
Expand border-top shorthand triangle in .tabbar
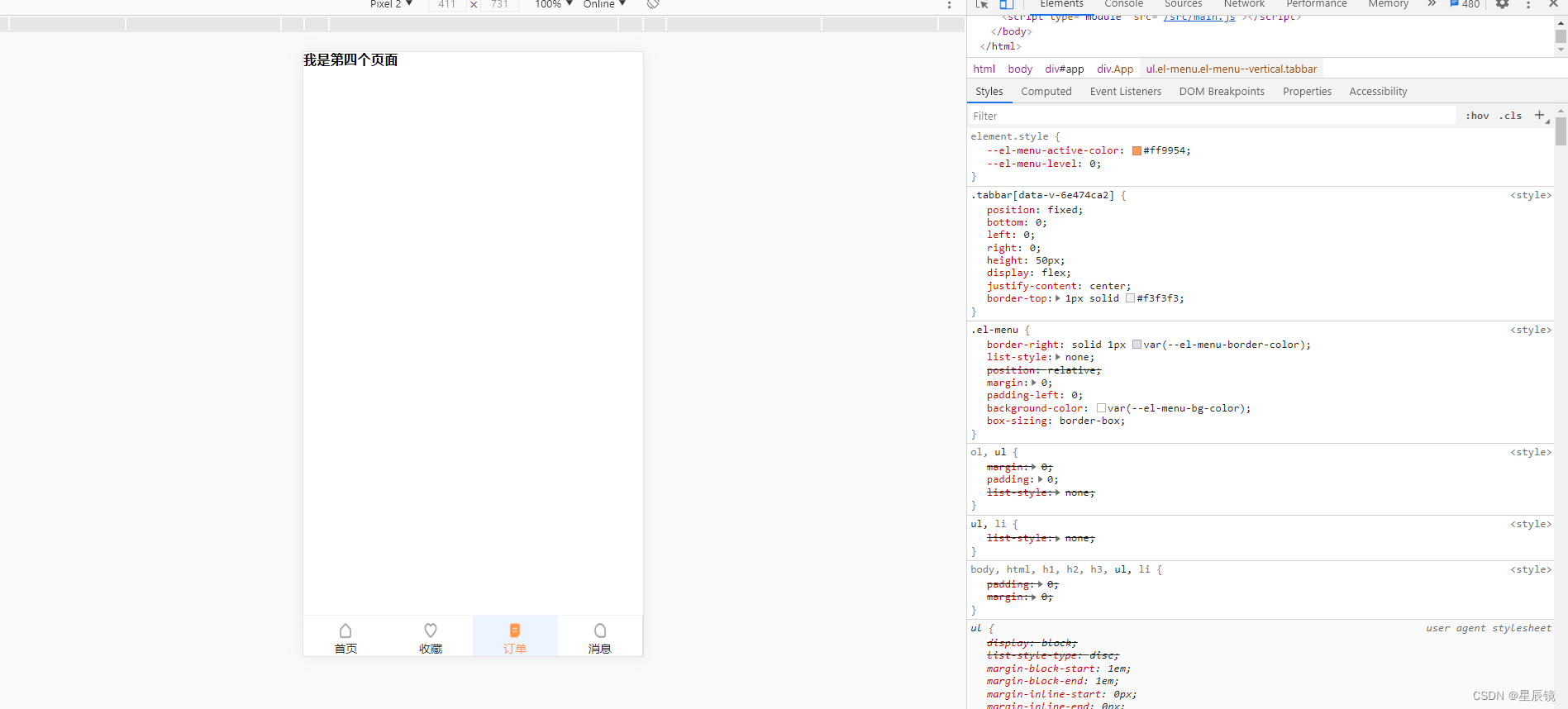coord(1058,298)
